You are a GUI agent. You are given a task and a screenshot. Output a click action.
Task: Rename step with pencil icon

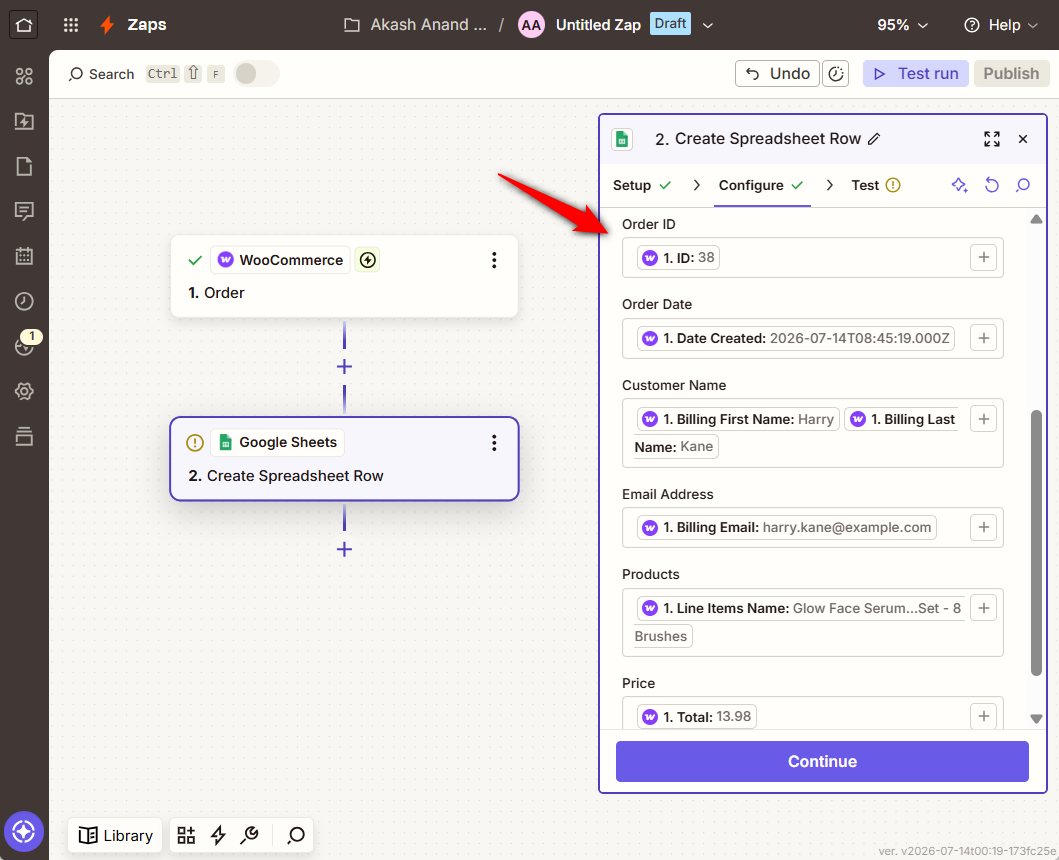(874, 139)
